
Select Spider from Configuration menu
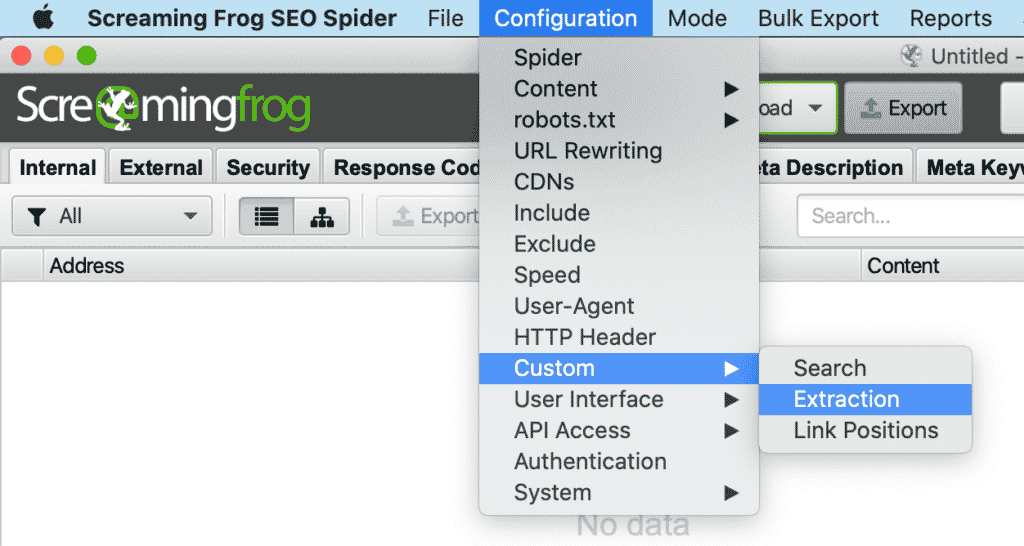coord(619,57)
